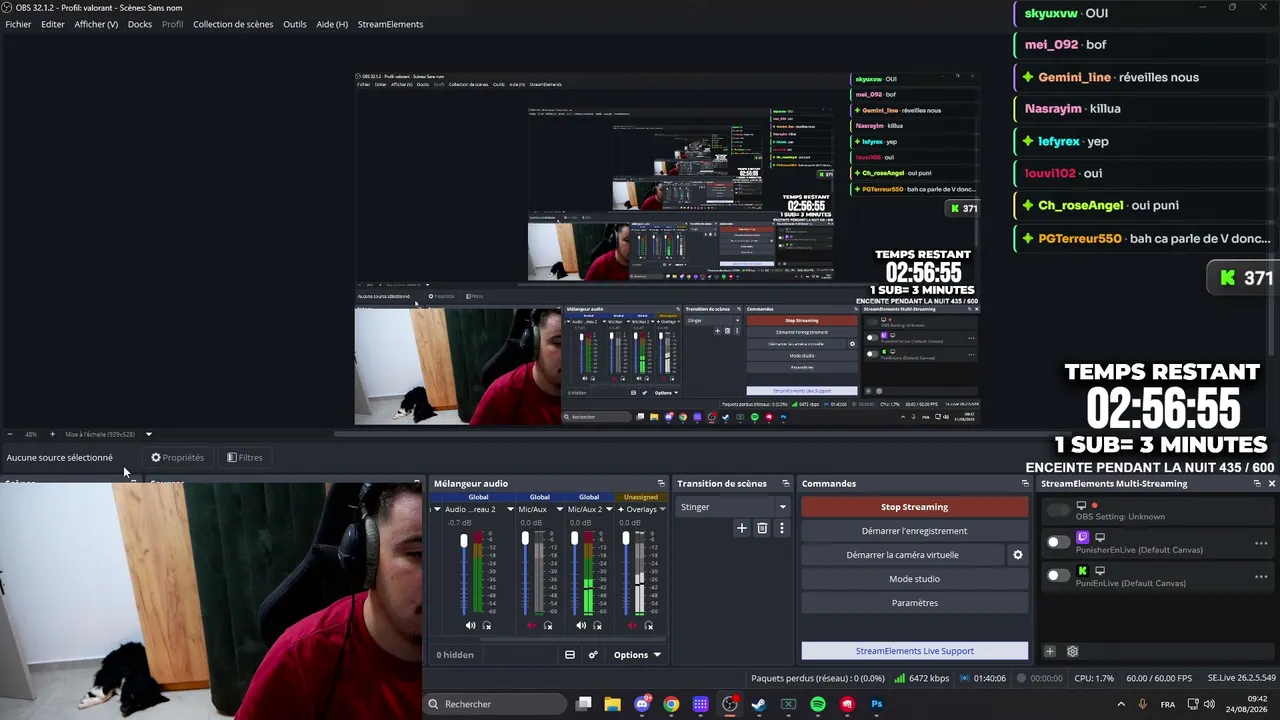
Task: Zoom in the preview with plus icon
Action: pyautogui.click(x=53, y=434)
